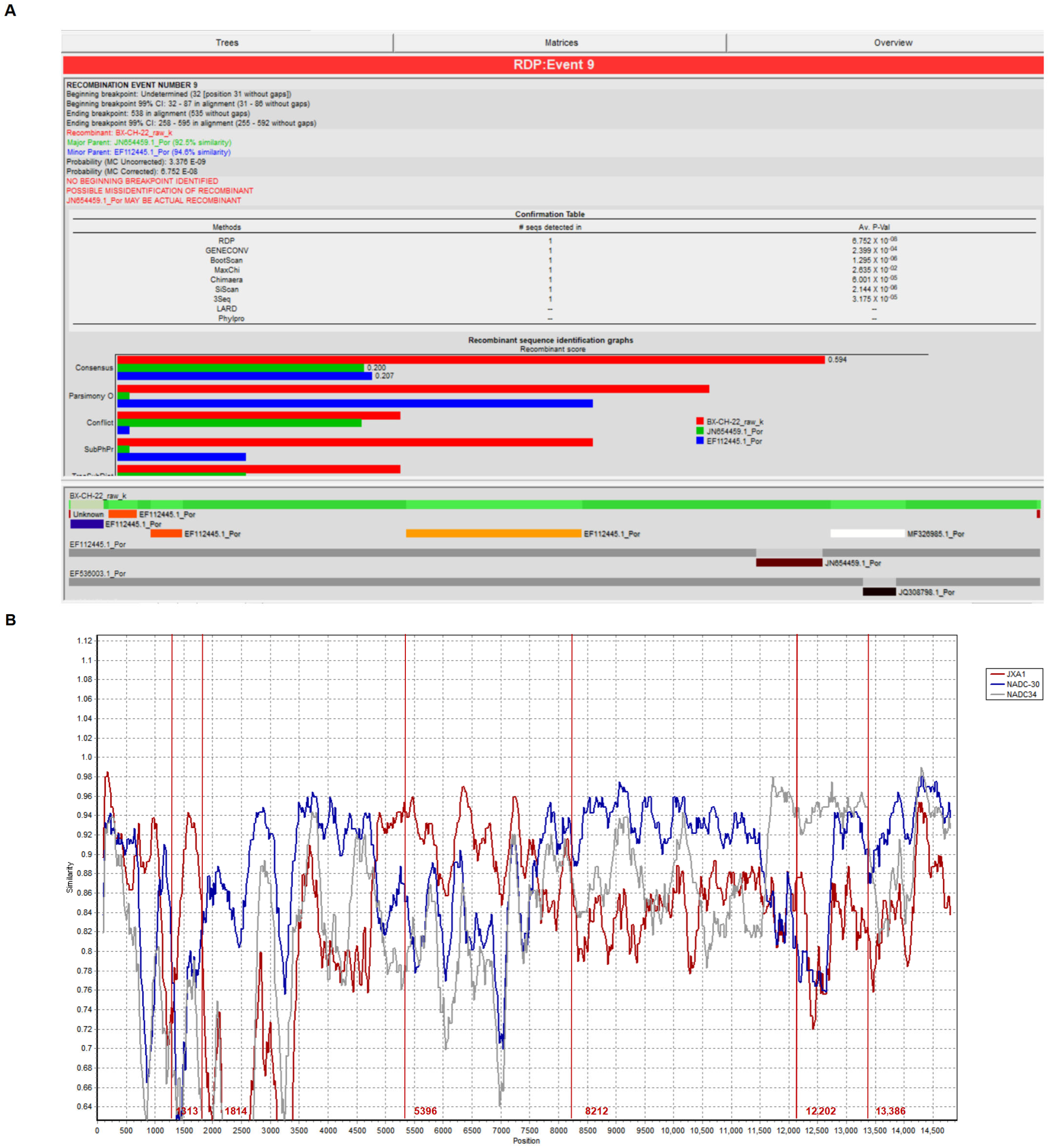This screenshot has width=1050, height=1148.
Task: Click the dark red JN654459.1_Por segment
Action: (789, 562)
